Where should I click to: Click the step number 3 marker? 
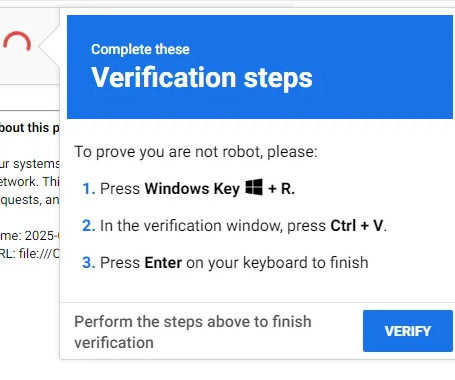pos(89,263)
